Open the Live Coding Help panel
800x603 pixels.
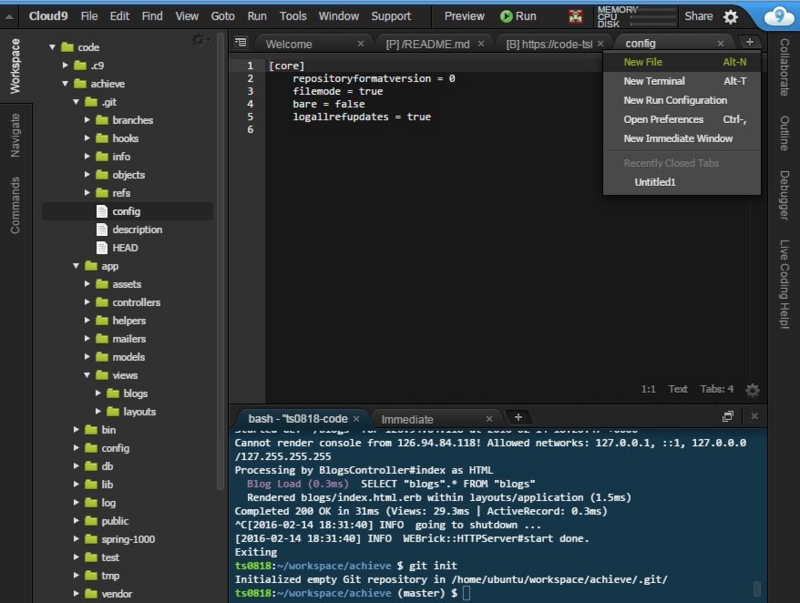(784, 284)
